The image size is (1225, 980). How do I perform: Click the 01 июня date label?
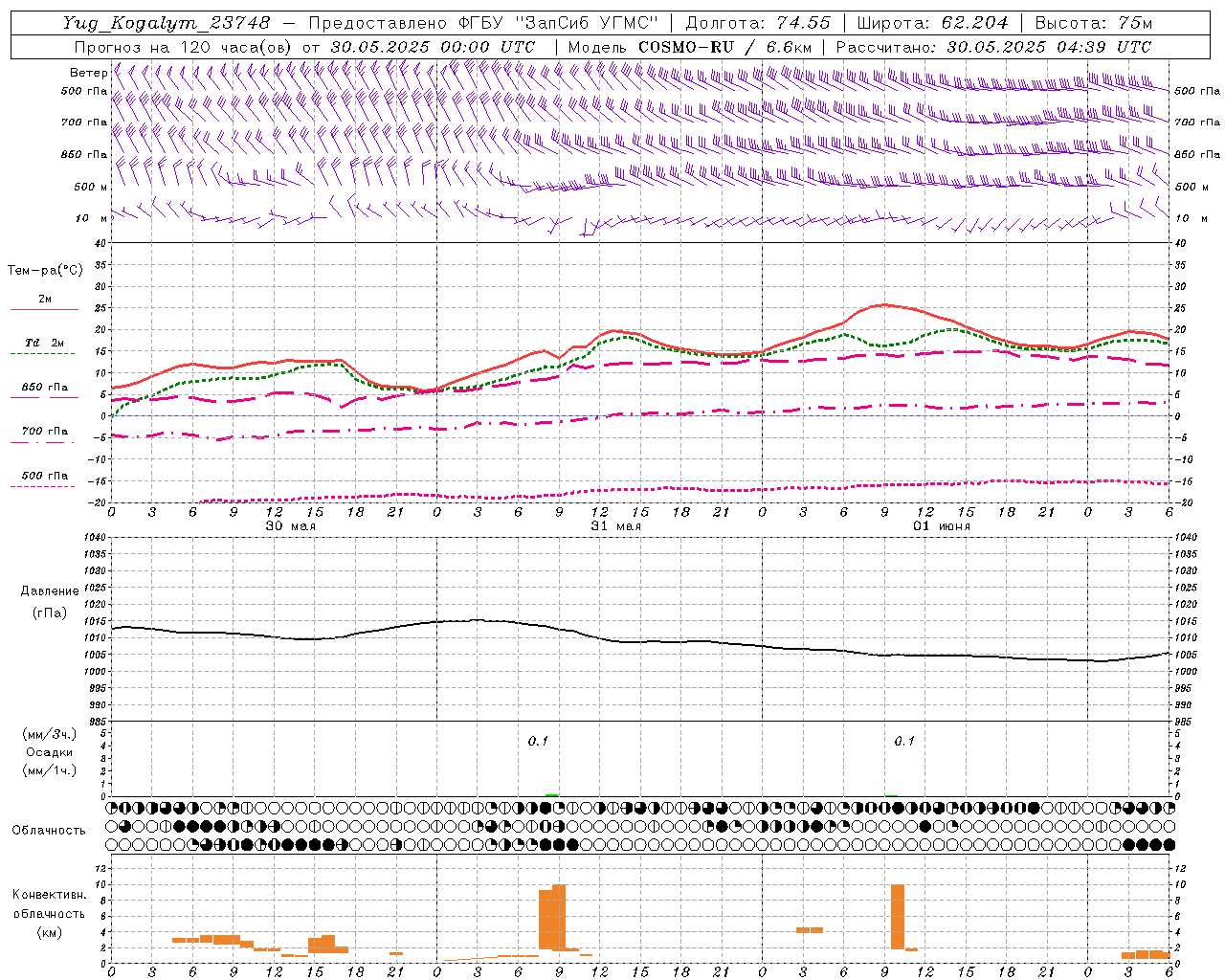942,526
